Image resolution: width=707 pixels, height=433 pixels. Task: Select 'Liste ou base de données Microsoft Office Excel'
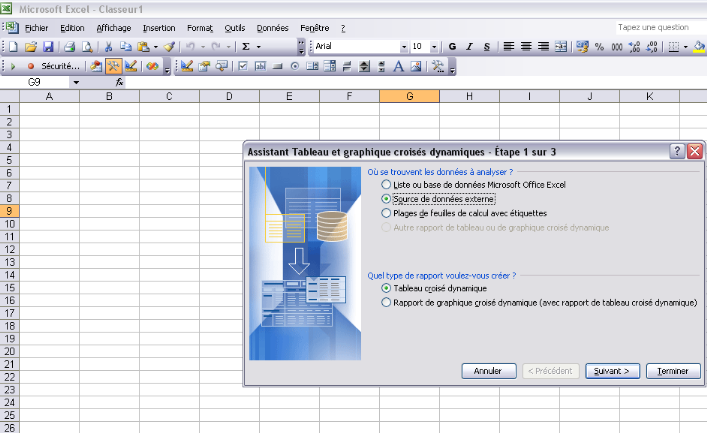pos(387,185)
